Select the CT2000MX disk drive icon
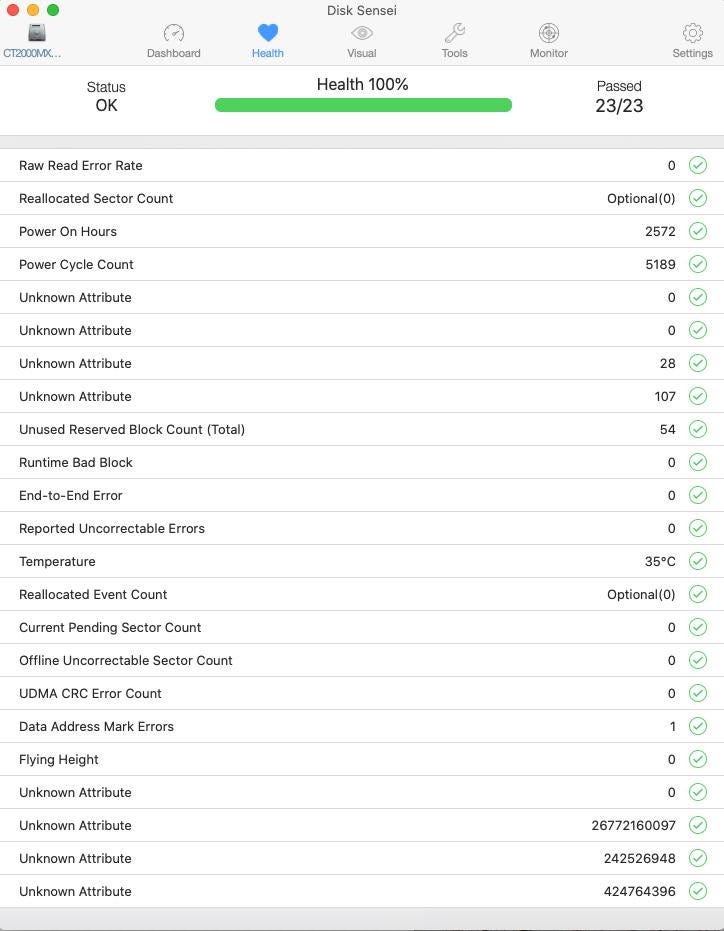 point(37,34)
